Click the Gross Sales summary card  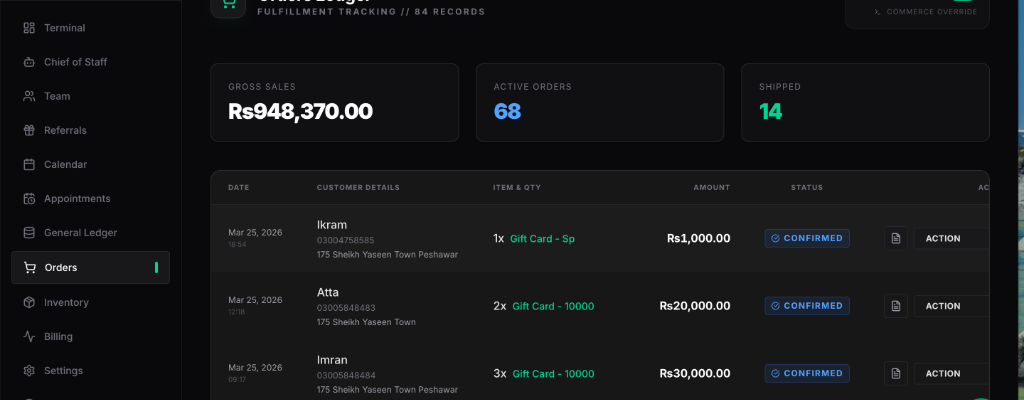tap(334, 102)
